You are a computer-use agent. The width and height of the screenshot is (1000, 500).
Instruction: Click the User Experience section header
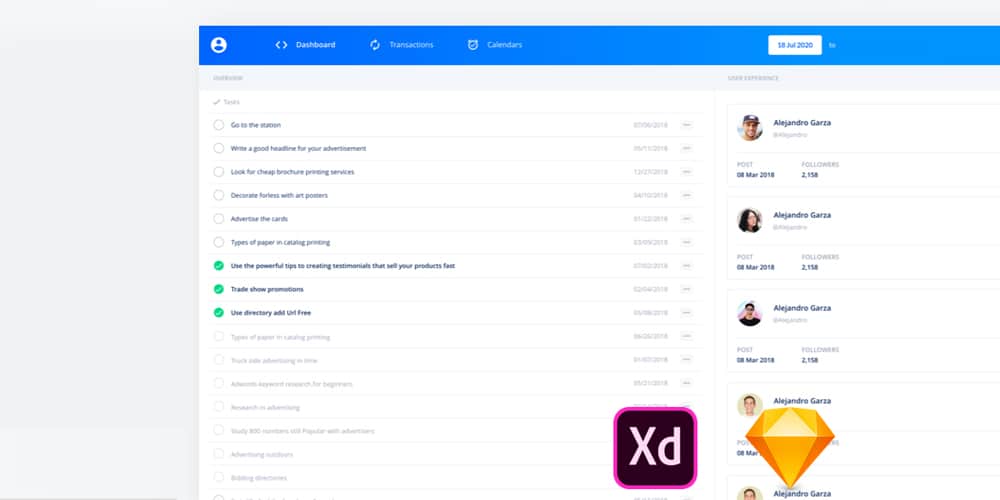(x=753, y=78)
